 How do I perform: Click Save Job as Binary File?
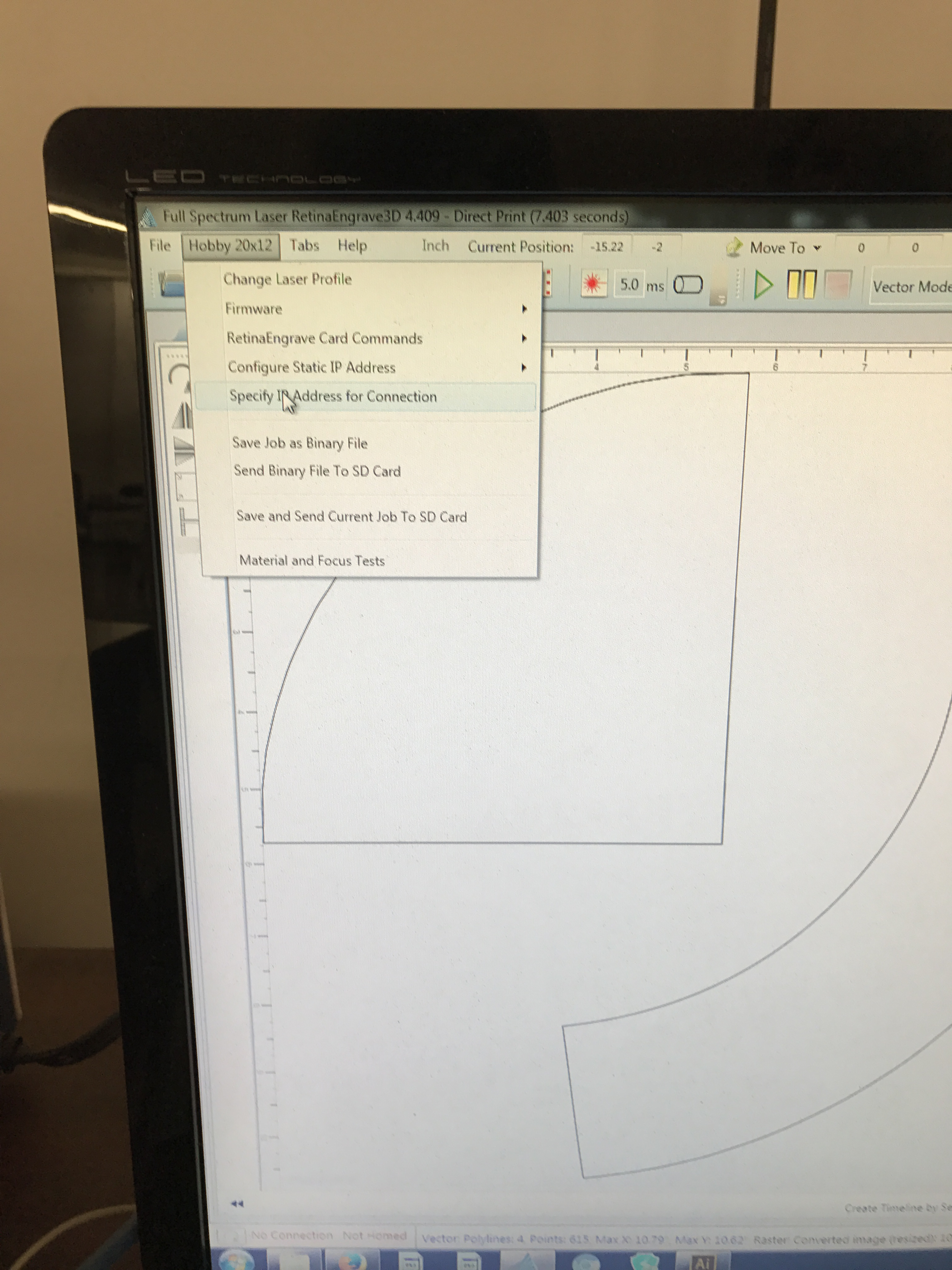(x=299, y=443)
